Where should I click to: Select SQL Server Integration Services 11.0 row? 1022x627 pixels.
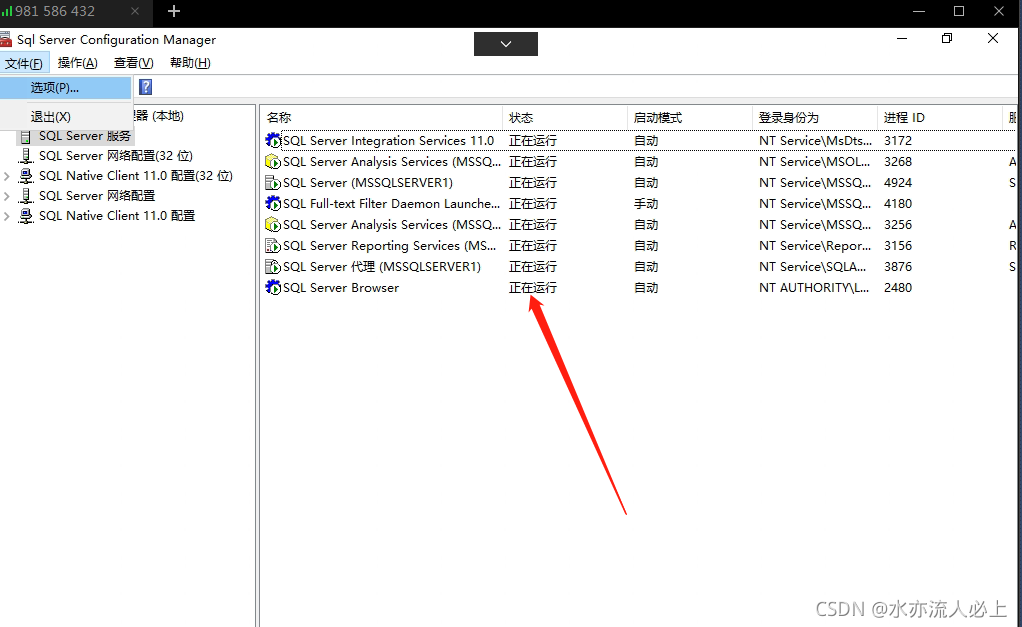[x=639, y=140]
